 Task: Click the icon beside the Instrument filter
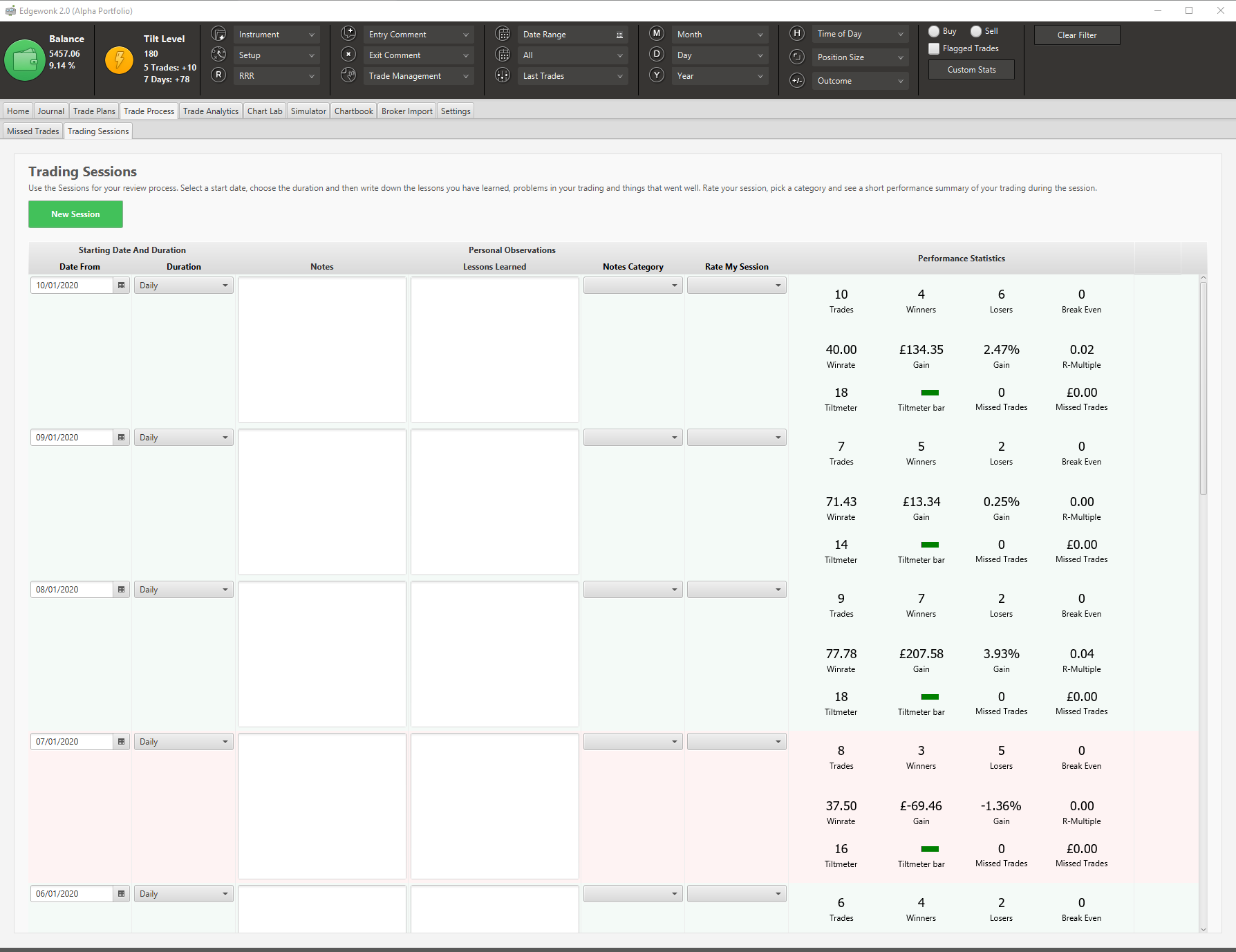coord(218,34)
